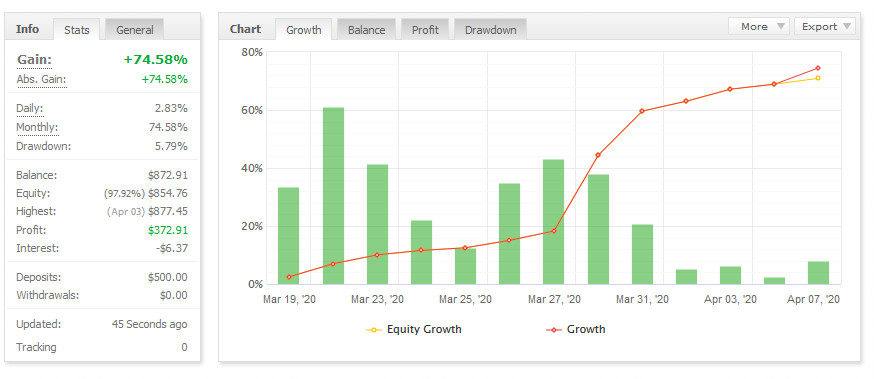Open the General tab in Info panel

tap(135, 30)
